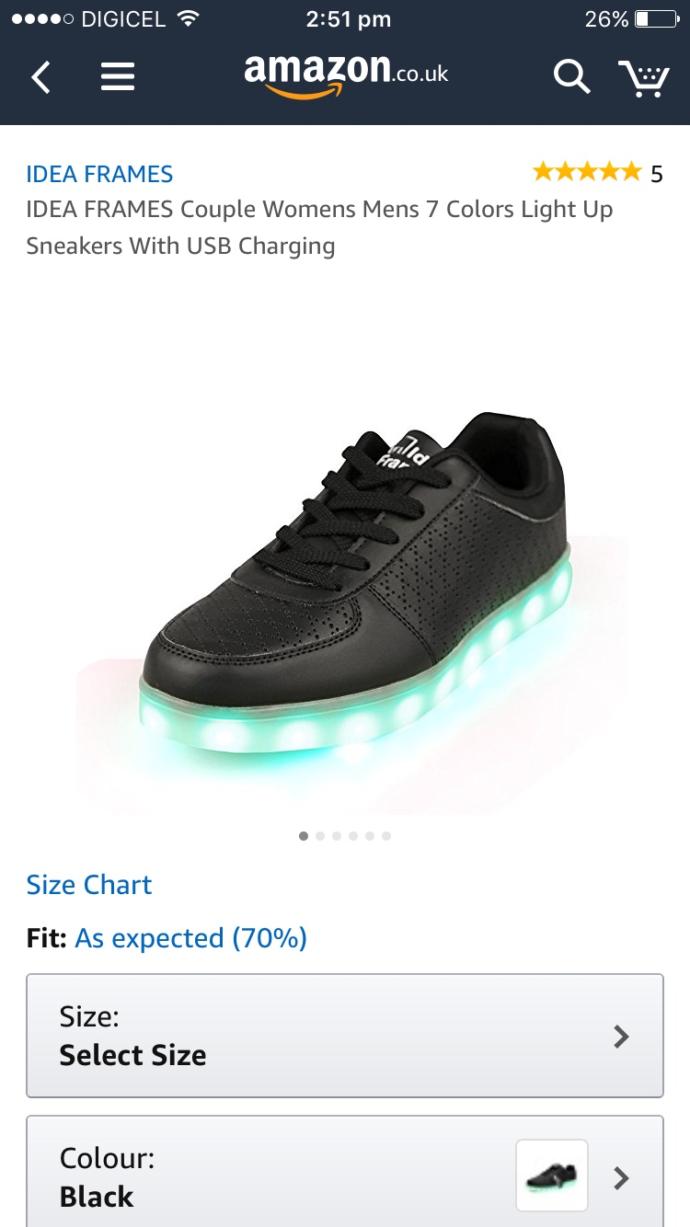Viewport: 690px width, 1227px height.
Task: Tap the chevron in the Size row
Action: (621, 1036)
